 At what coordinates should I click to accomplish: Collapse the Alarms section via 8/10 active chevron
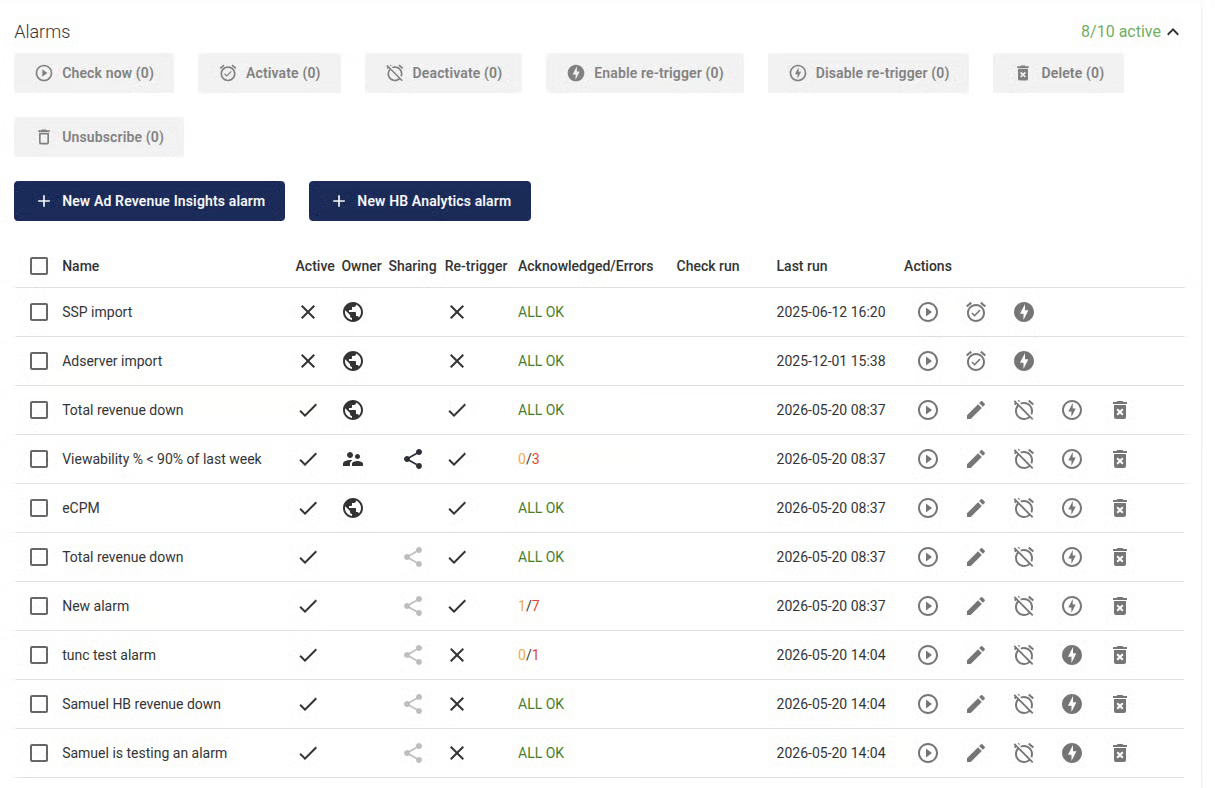point(1173,32)
